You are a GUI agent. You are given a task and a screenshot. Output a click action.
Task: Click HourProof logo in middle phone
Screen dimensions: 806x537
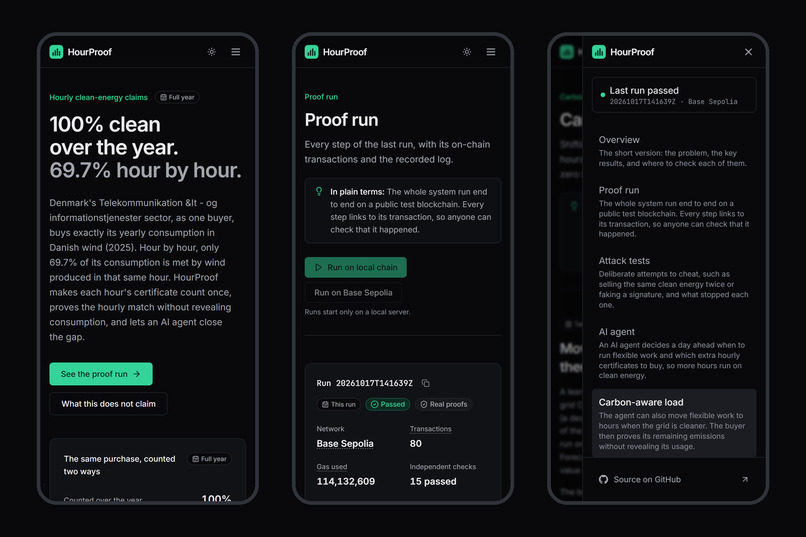pos(336,52)
